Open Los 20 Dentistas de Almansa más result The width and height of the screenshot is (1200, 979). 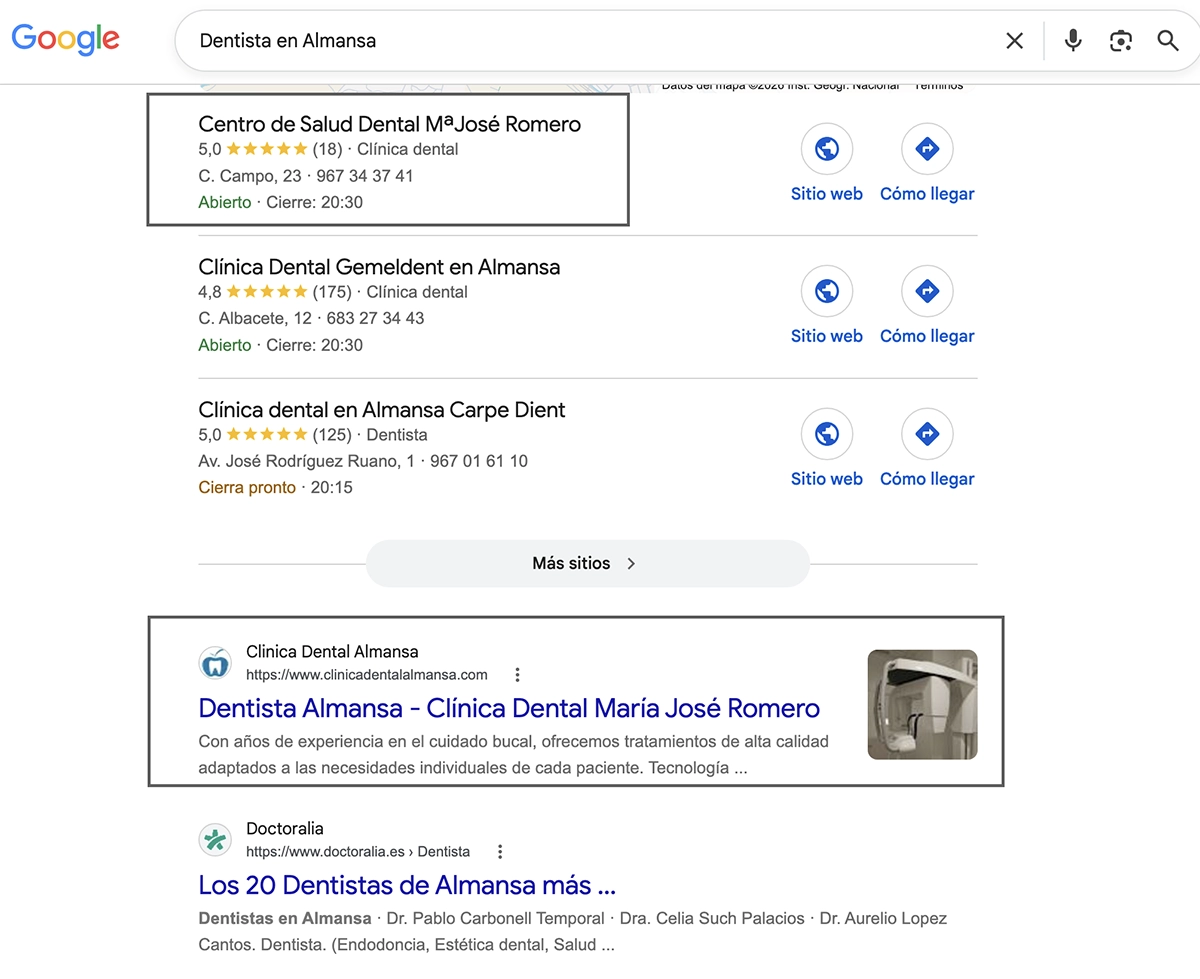(x=407, y=885)
